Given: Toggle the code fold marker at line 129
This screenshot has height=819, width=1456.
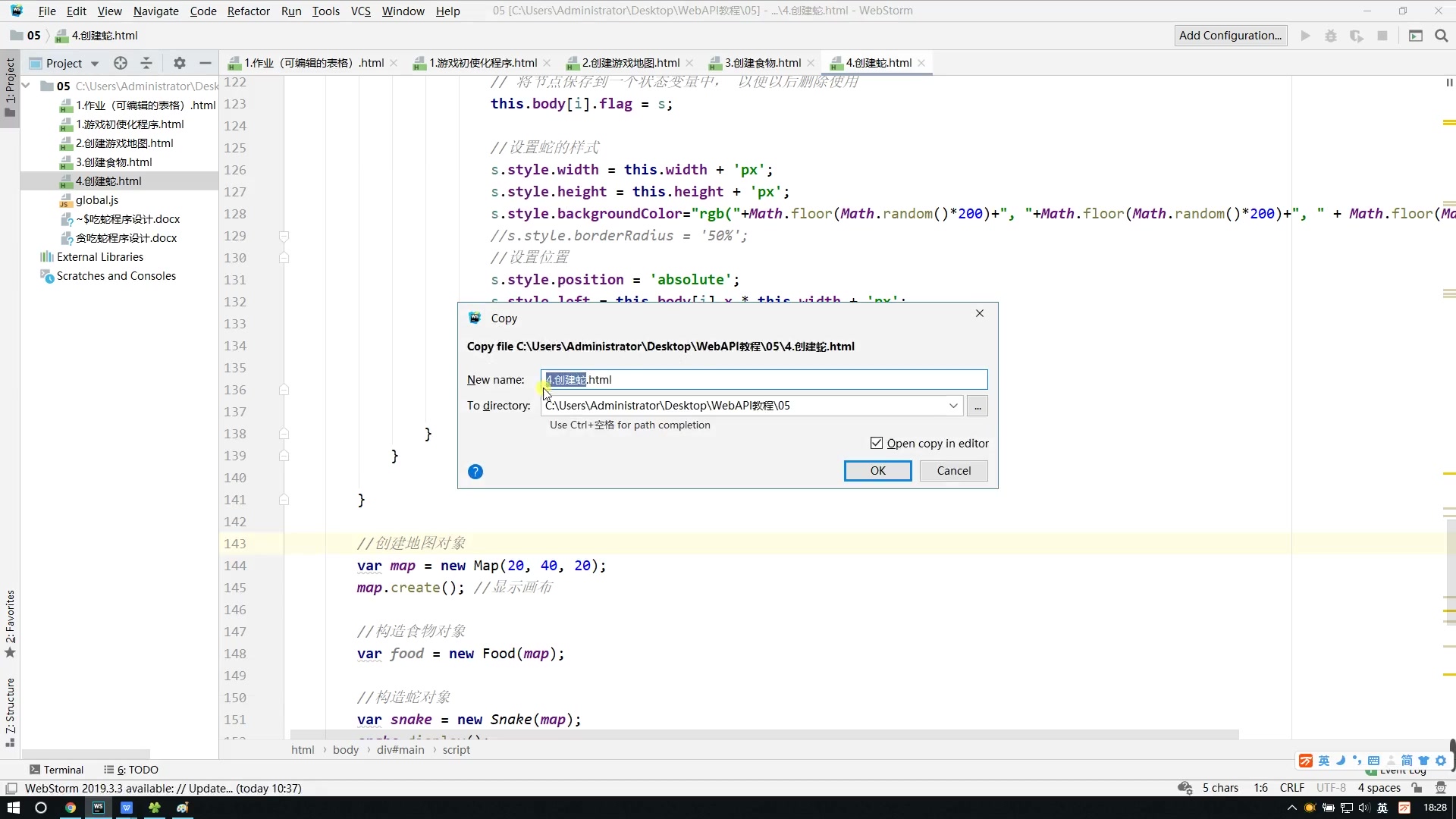Looking at the screenshot, I should (x=284, y=236).
